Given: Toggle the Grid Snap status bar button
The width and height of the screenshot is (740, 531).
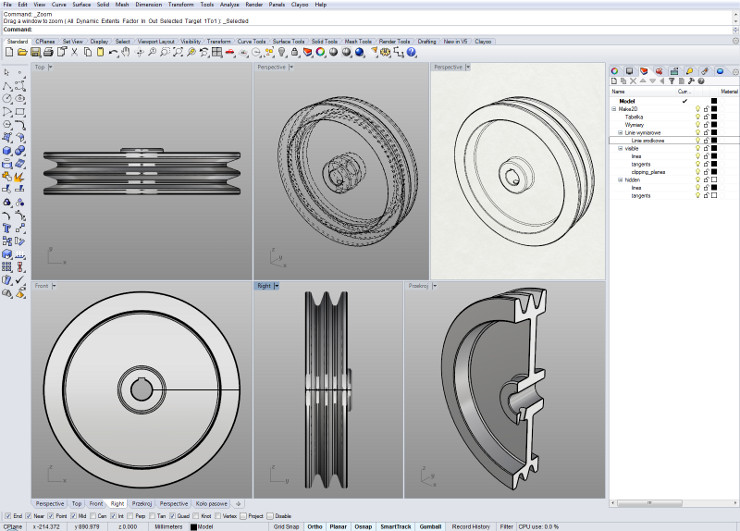Looking at the screenshot, I should pyautogui.click(x=286, y=527).
